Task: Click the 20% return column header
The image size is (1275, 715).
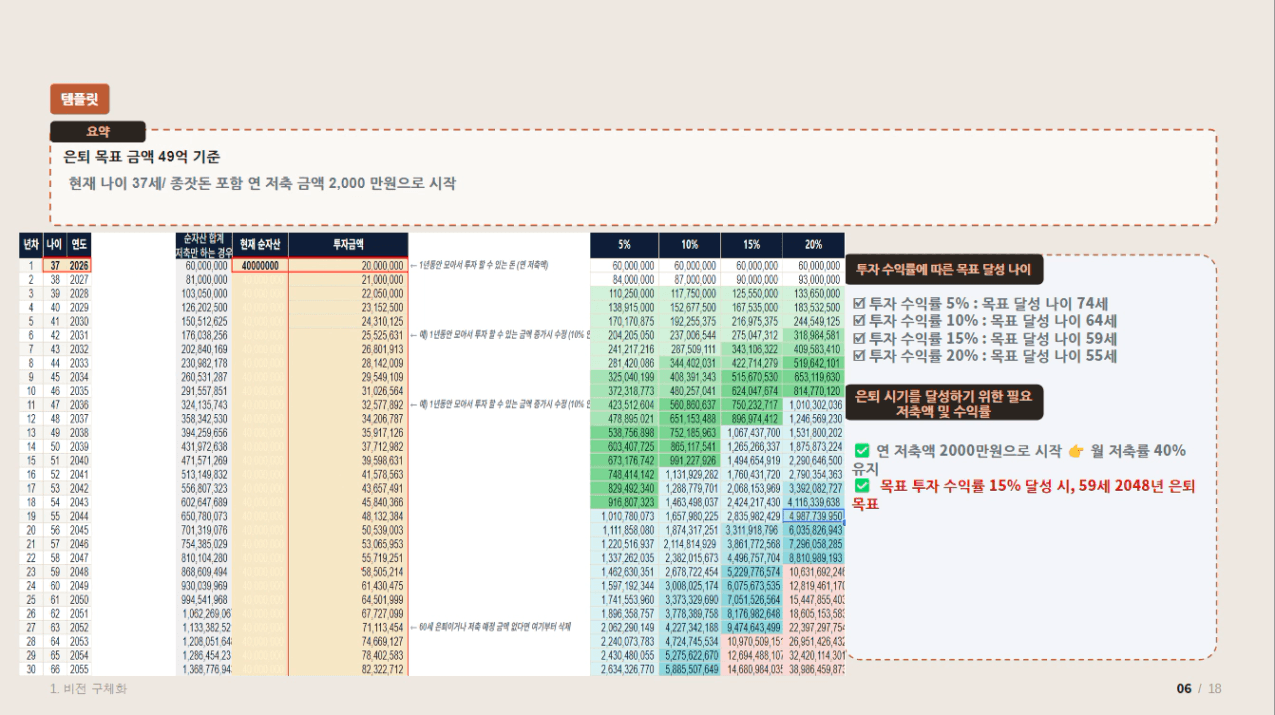Action: tap(813, 245)
